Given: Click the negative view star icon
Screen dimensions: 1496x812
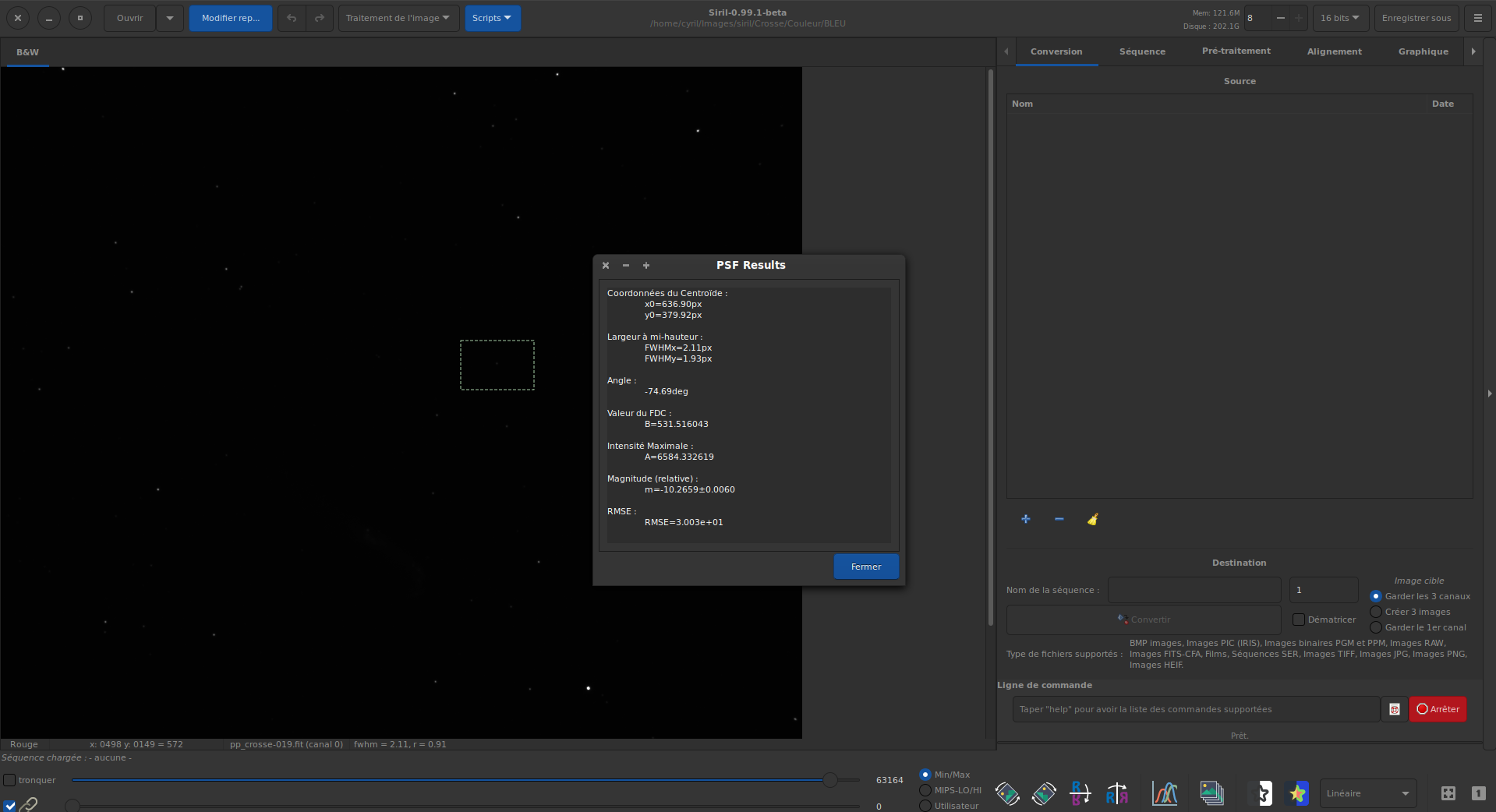Looking at the screenshot, I should tap(1260, 793).
